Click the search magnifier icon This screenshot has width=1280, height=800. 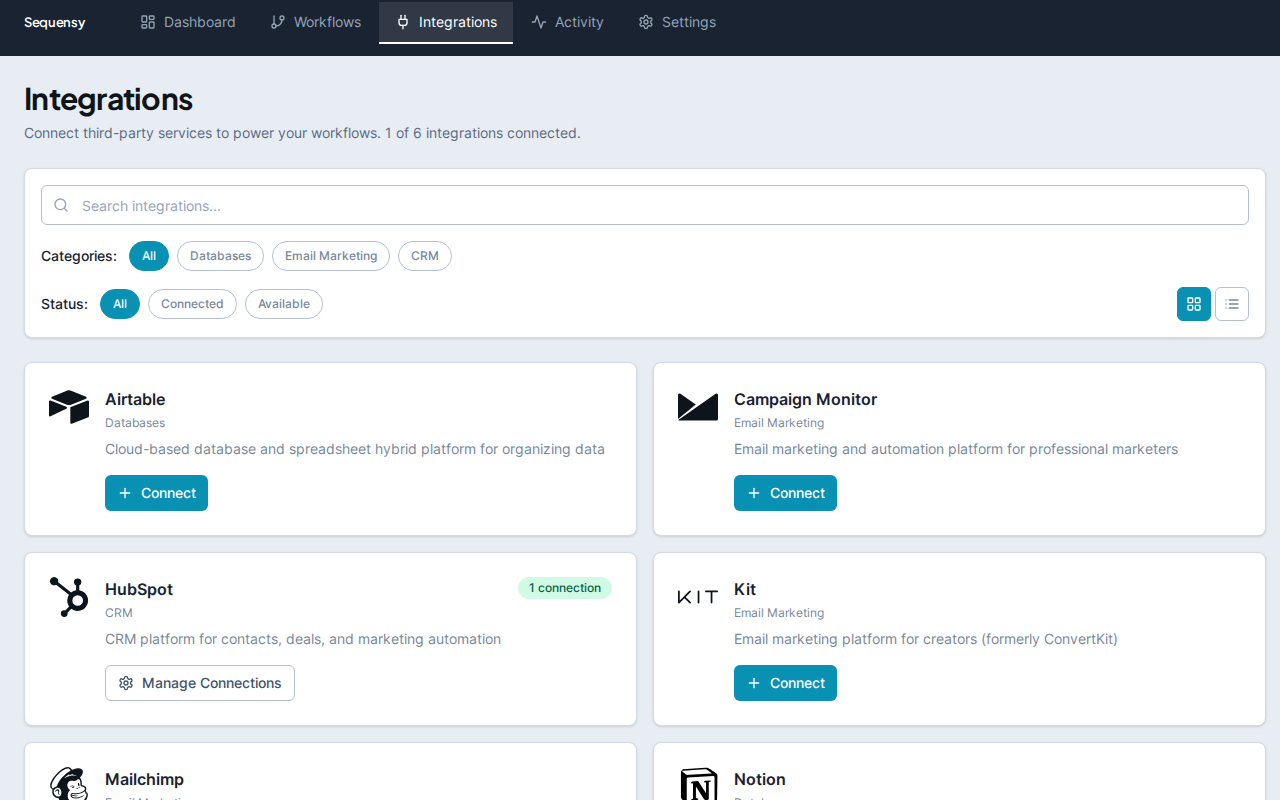(x=62, y=205)
